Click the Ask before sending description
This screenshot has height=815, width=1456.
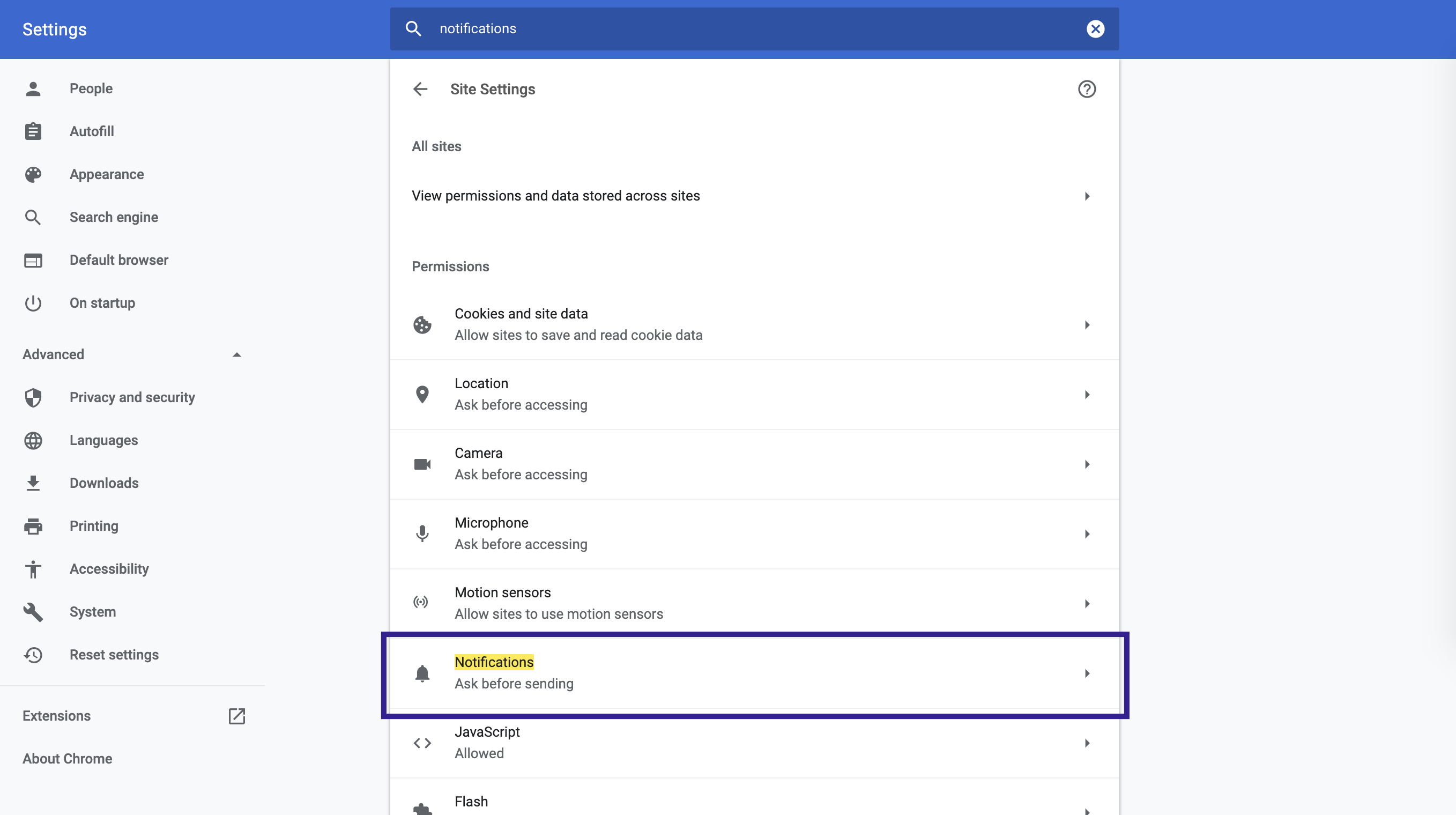pyautogui.click(x=514, y=685)
